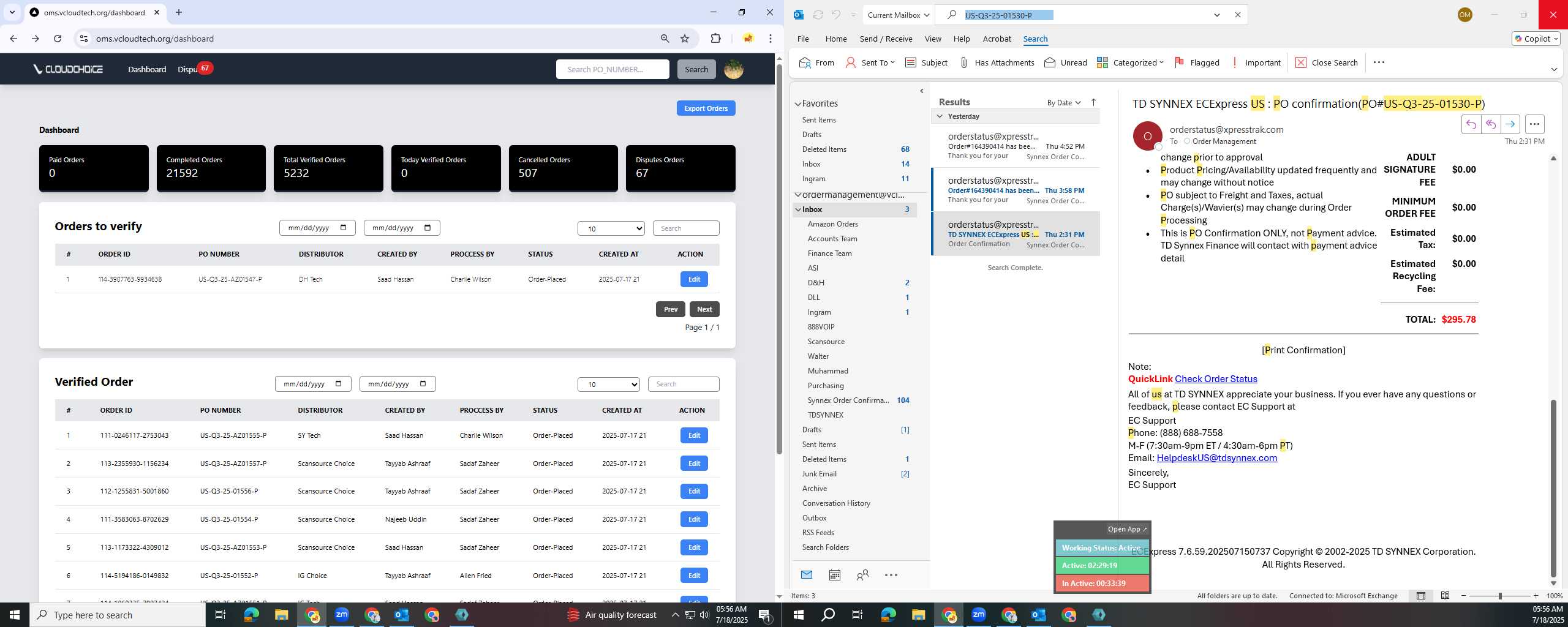This screenshot has width=1568, height=627.
Task: Open the Send / Receive tab
Action: (886, 39)
